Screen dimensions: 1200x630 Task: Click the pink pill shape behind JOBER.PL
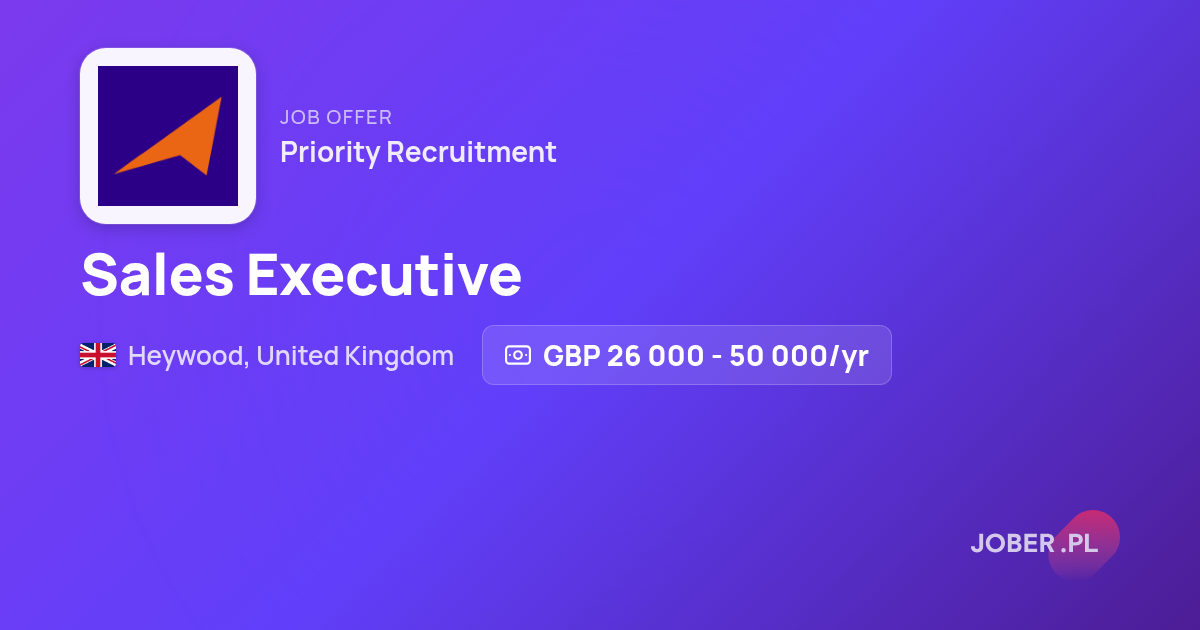pos(1084,544)
